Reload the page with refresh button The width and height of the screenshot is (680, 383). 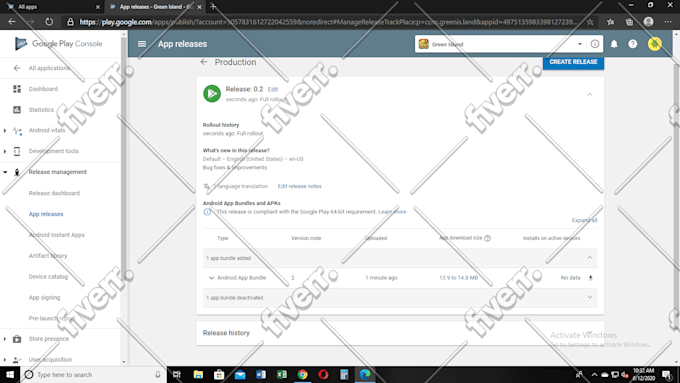point(49,22)
